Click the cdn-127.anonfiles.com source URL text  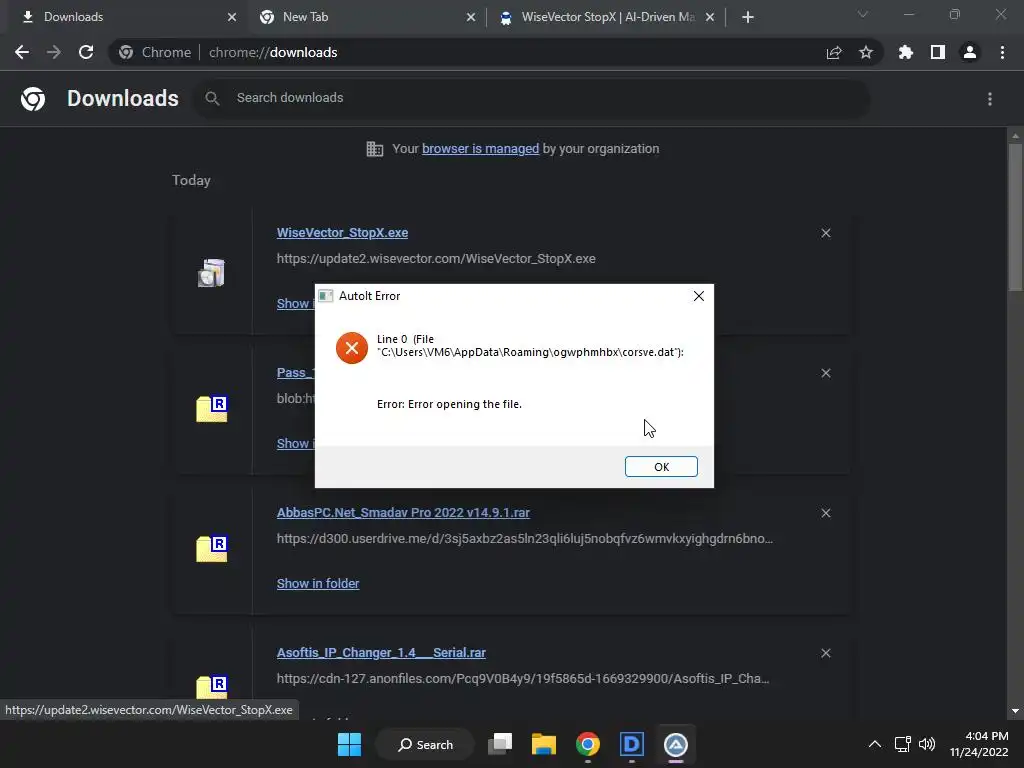(522, 679)
